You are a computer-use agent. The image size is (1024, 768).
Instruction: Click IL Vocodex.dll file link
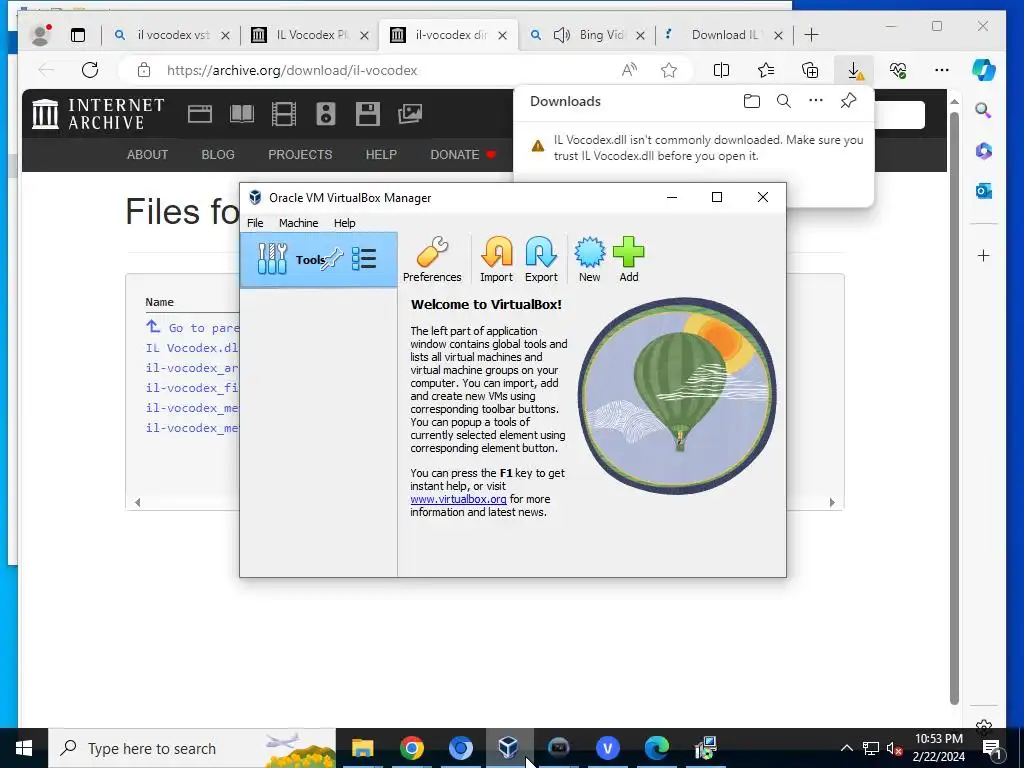pos(192,348)
